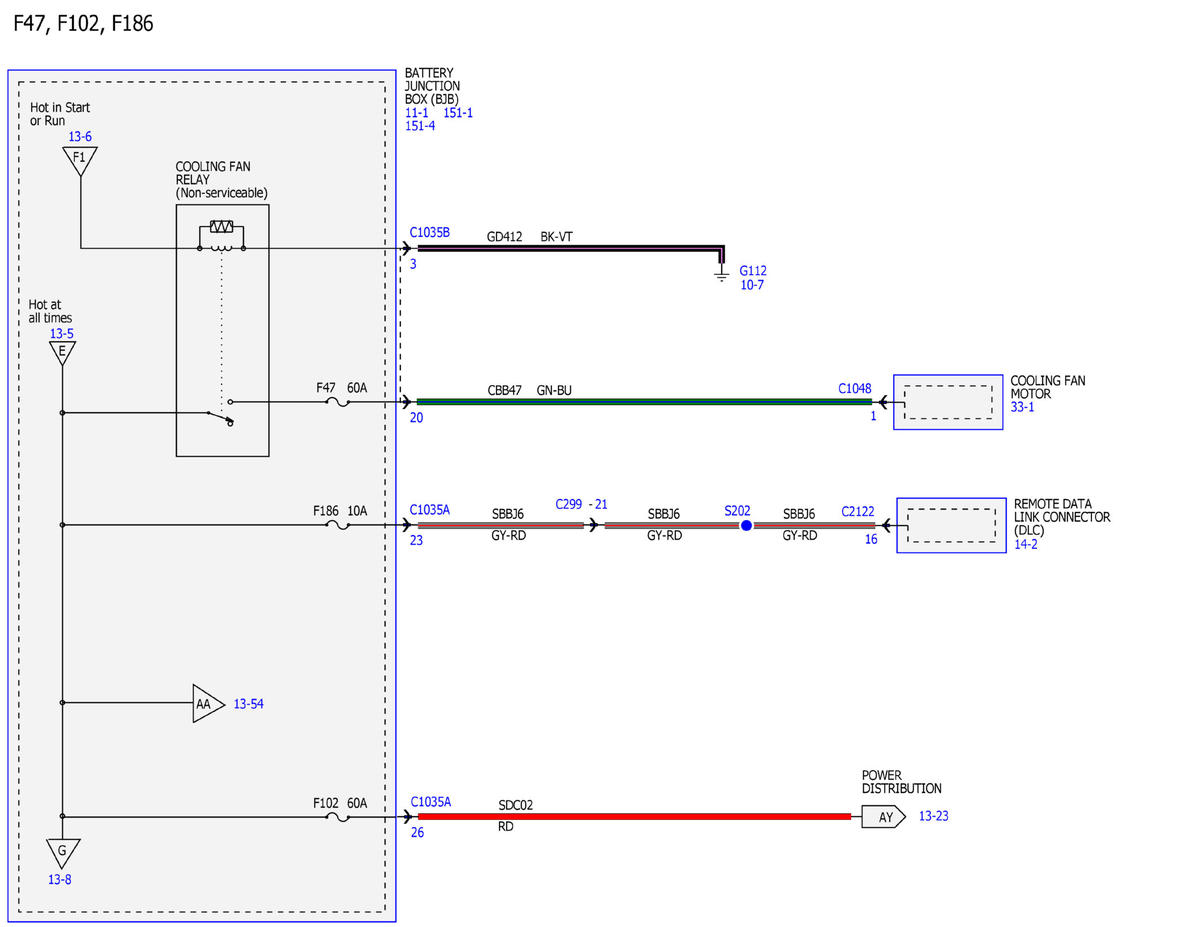Click the F47 60A fuse symbol
This screenshot has width=1200, height=927.
[338, 402]
